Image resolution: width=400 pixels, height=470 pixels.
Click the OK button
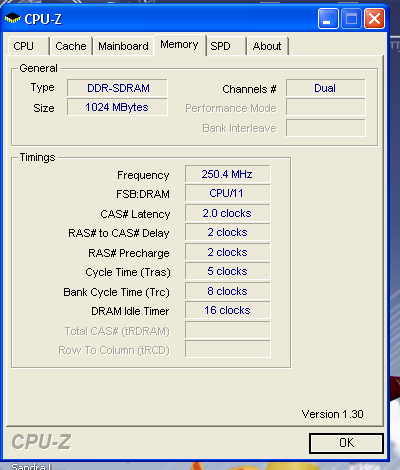pos(346,443)
